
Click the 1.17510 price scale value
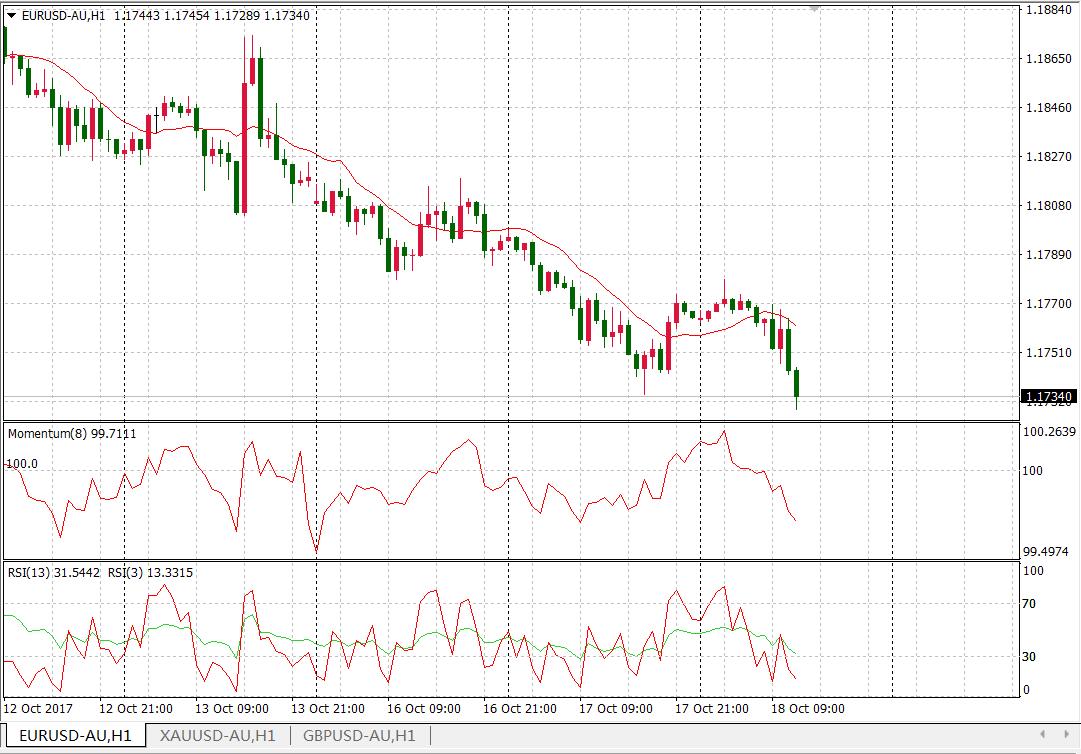[1049, 352]
